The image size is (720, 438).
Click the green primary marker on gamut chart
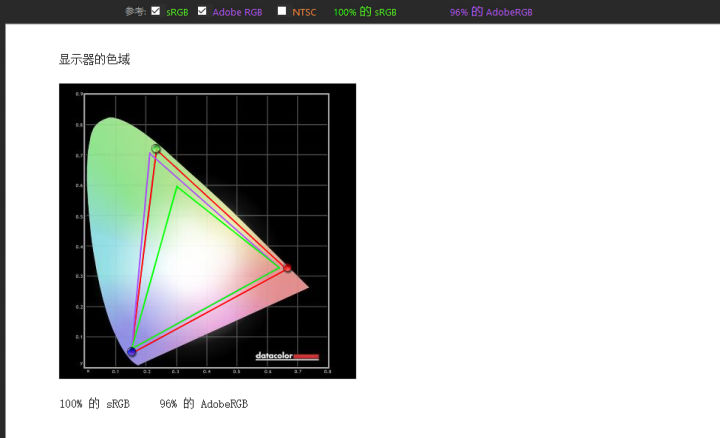(x=156, y=149)
